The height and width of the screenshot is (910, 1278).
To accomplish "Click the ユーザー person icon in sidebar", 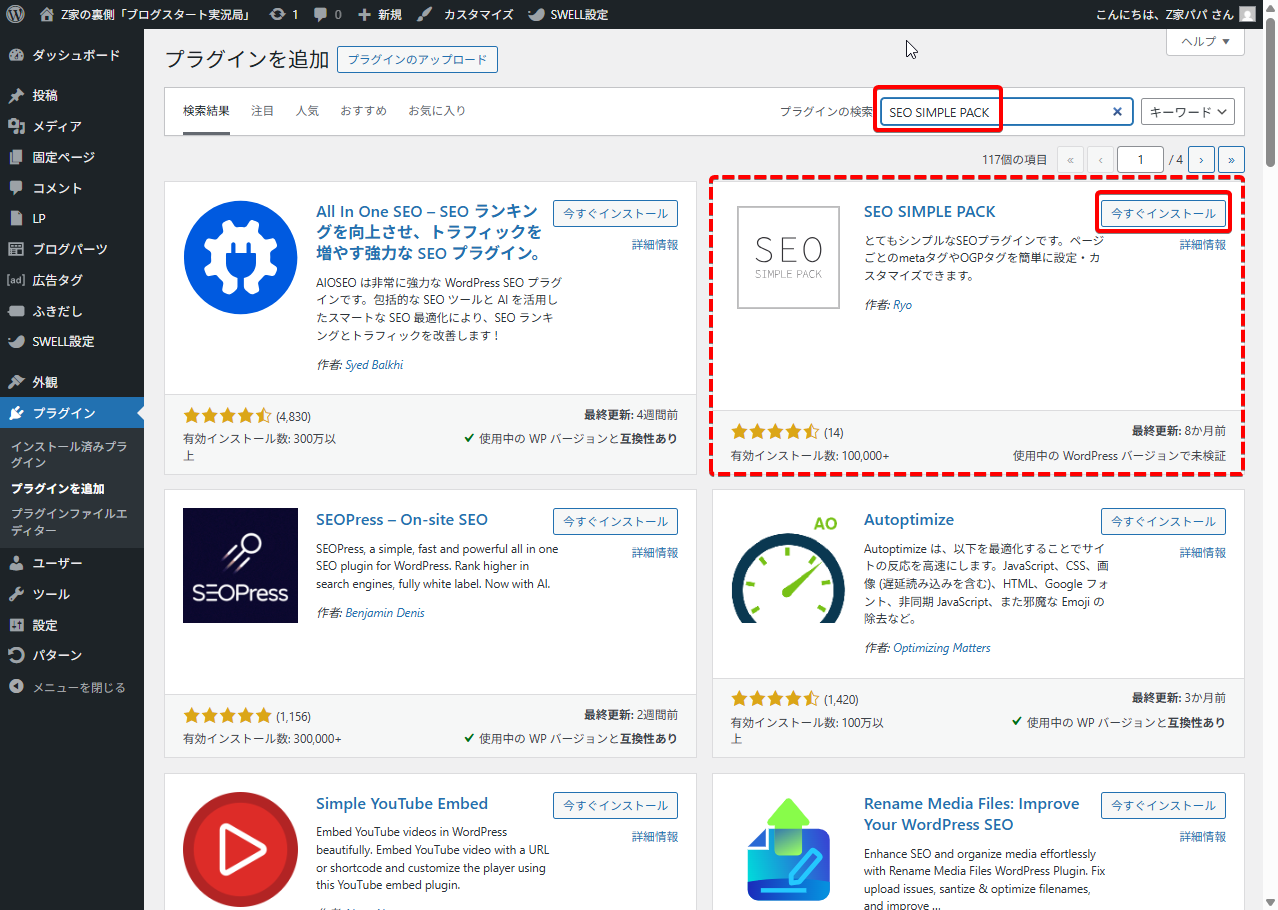I will [x=16, y=563].
